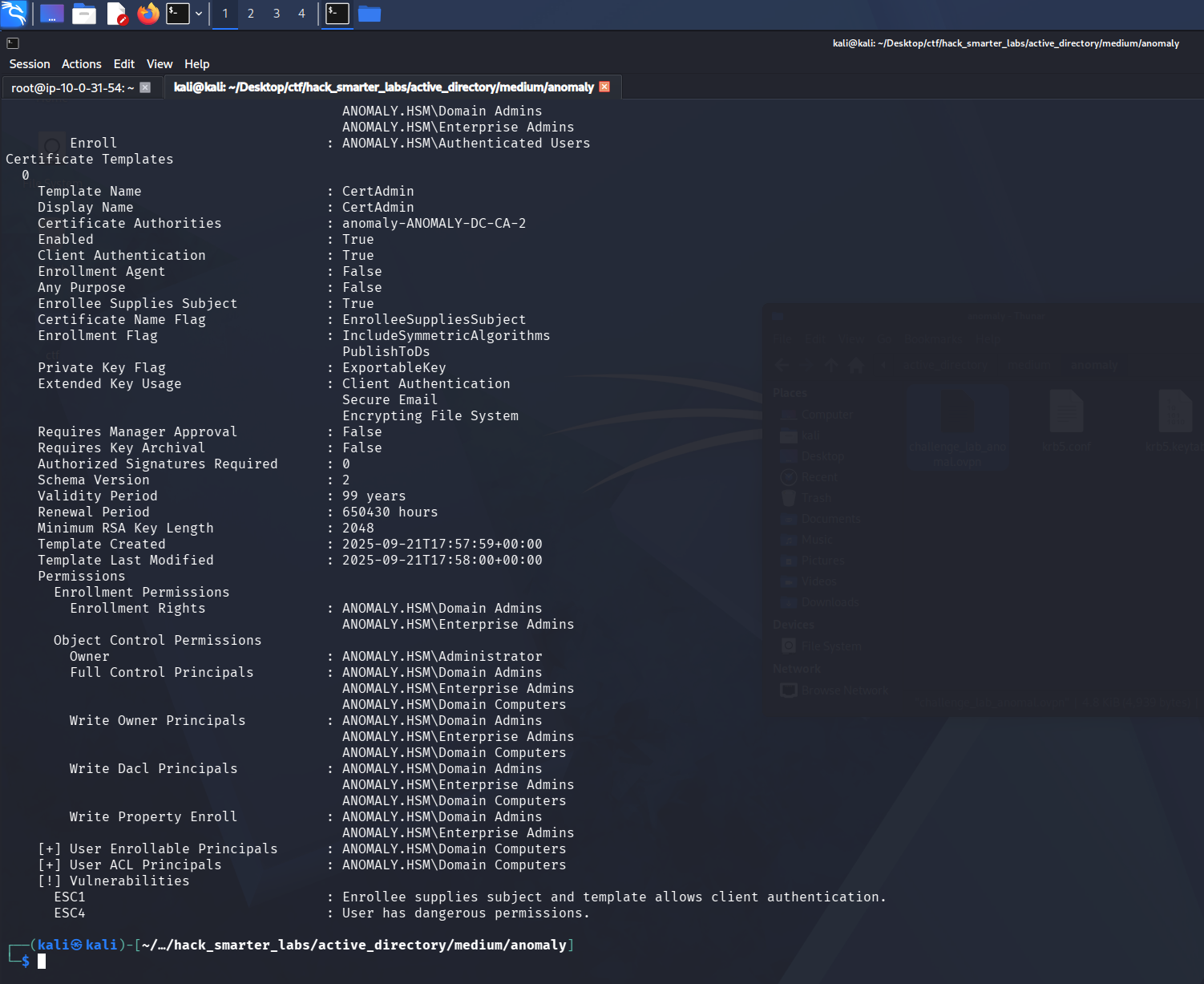Image resolution: width=1204 pixels, height=984 pixels.
Task: Open the Help menu
Action: [x=197, y=64]
